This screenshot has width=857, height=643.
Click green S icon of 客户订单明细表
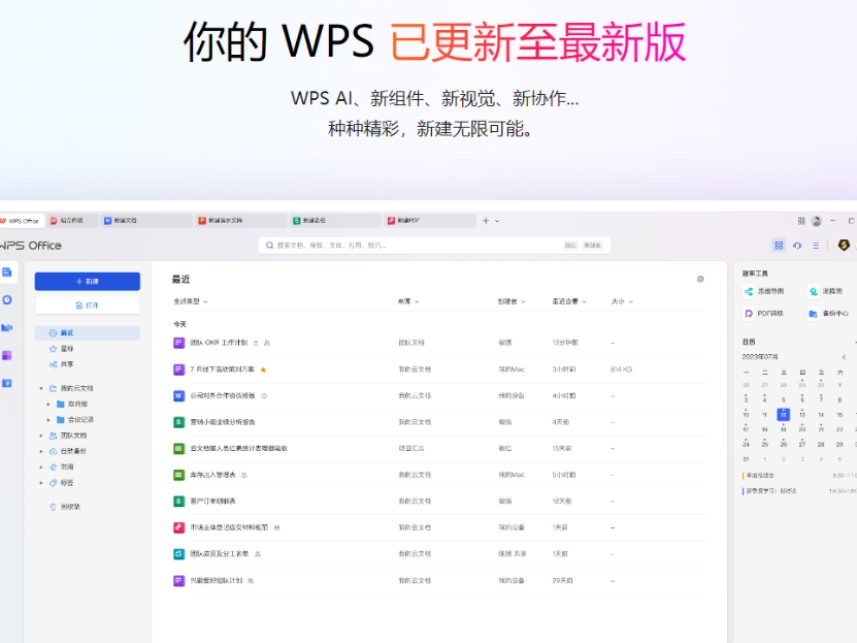179,501
